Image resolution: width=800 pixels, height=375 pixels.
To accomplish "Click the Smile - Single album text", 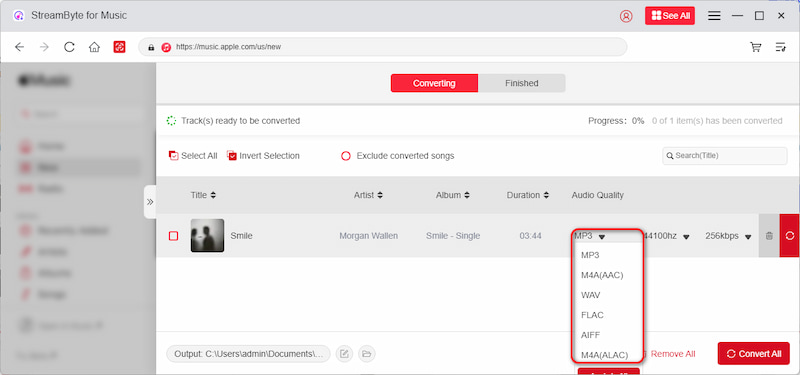I will coord(453,236).
